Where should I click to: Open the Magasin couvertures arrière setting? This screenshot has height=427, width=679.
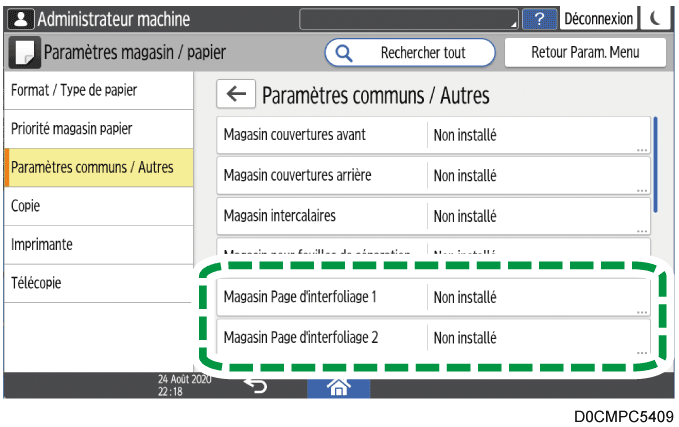(434, 175)
